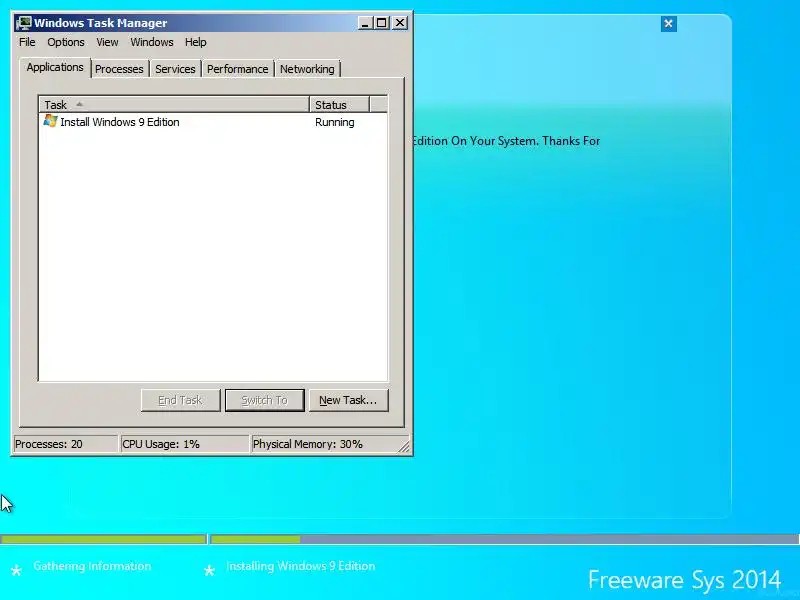The width and height of the screenshot is (800, 600).
Task: Maximize the Task Manager window
Action: 382,23
